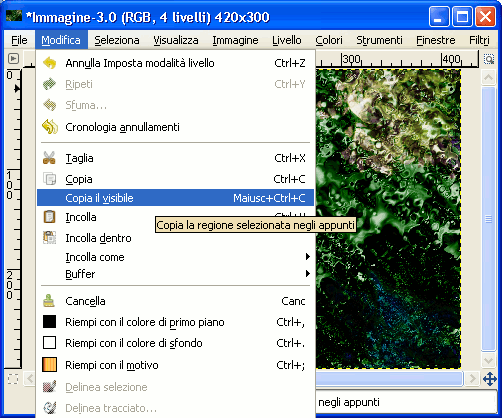Toggle the quick mask button at the bottom left

click(13, 379)
